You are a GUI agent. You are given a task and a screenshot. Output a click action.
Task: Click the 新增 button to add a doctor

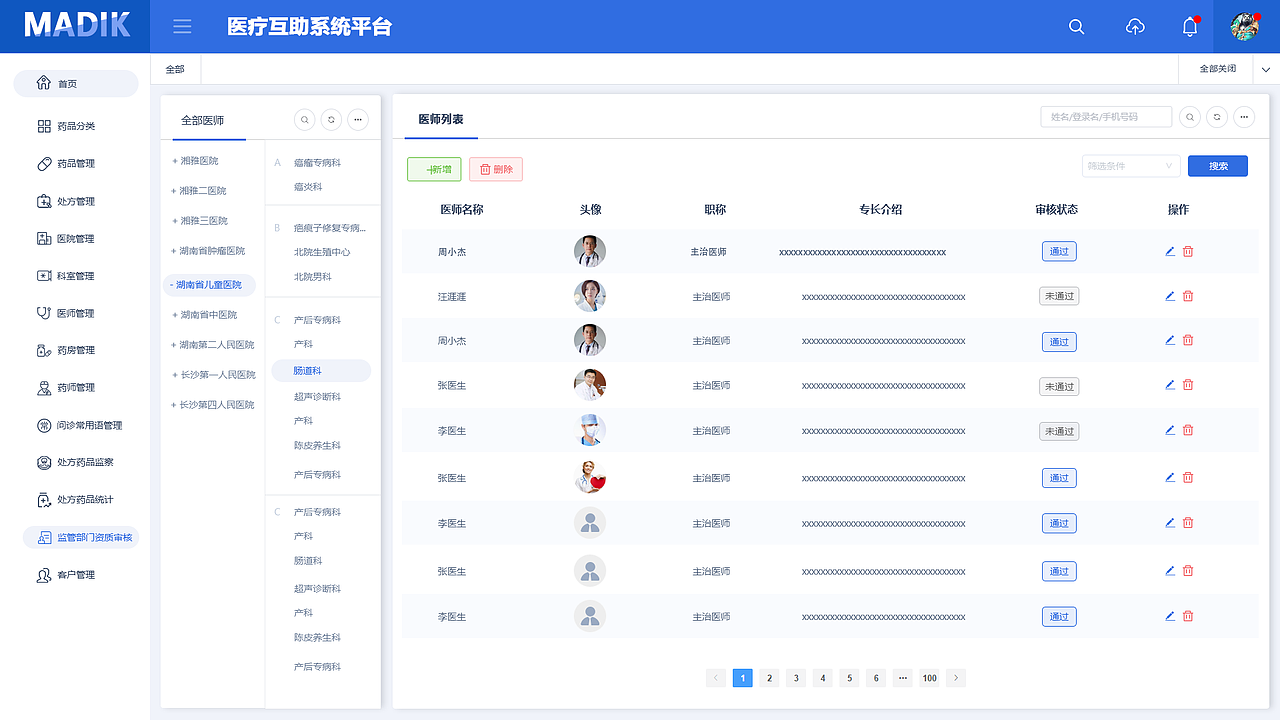pyautogui.click(x=433, y=169)
